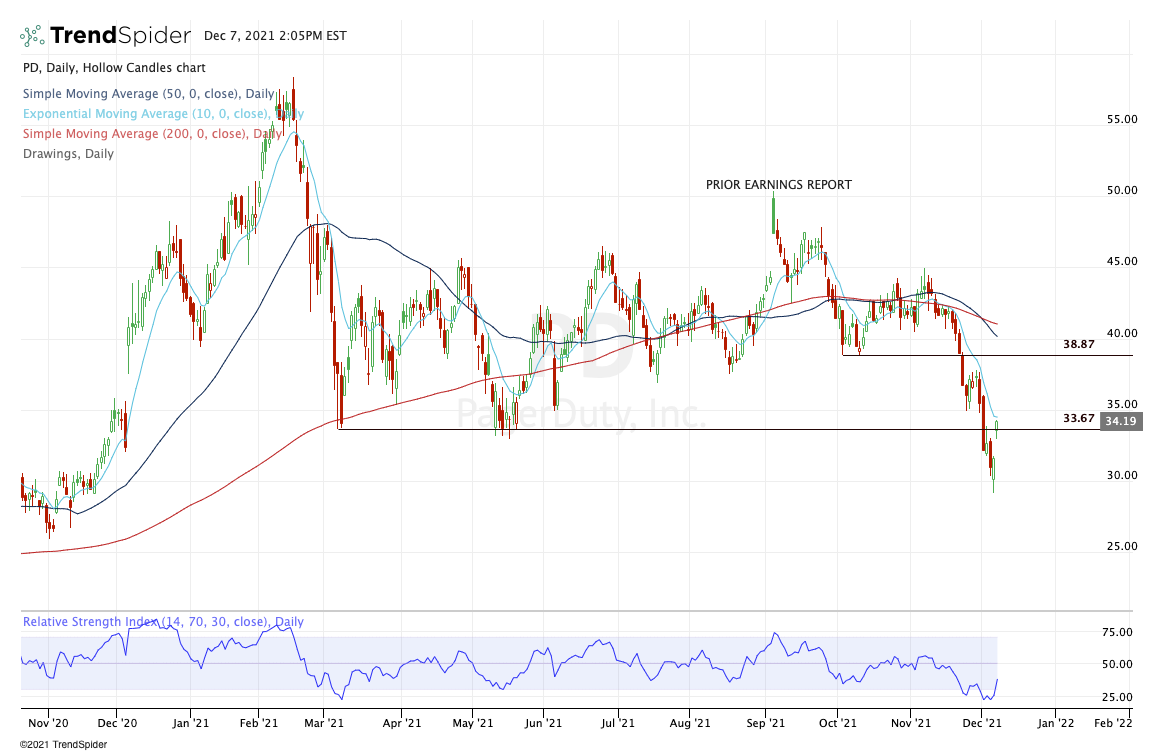This screenshot has height=754, width=1163.
Task: Click the 40.00 price axis label
Action: pyautogui.click(x=1122, y=333)
